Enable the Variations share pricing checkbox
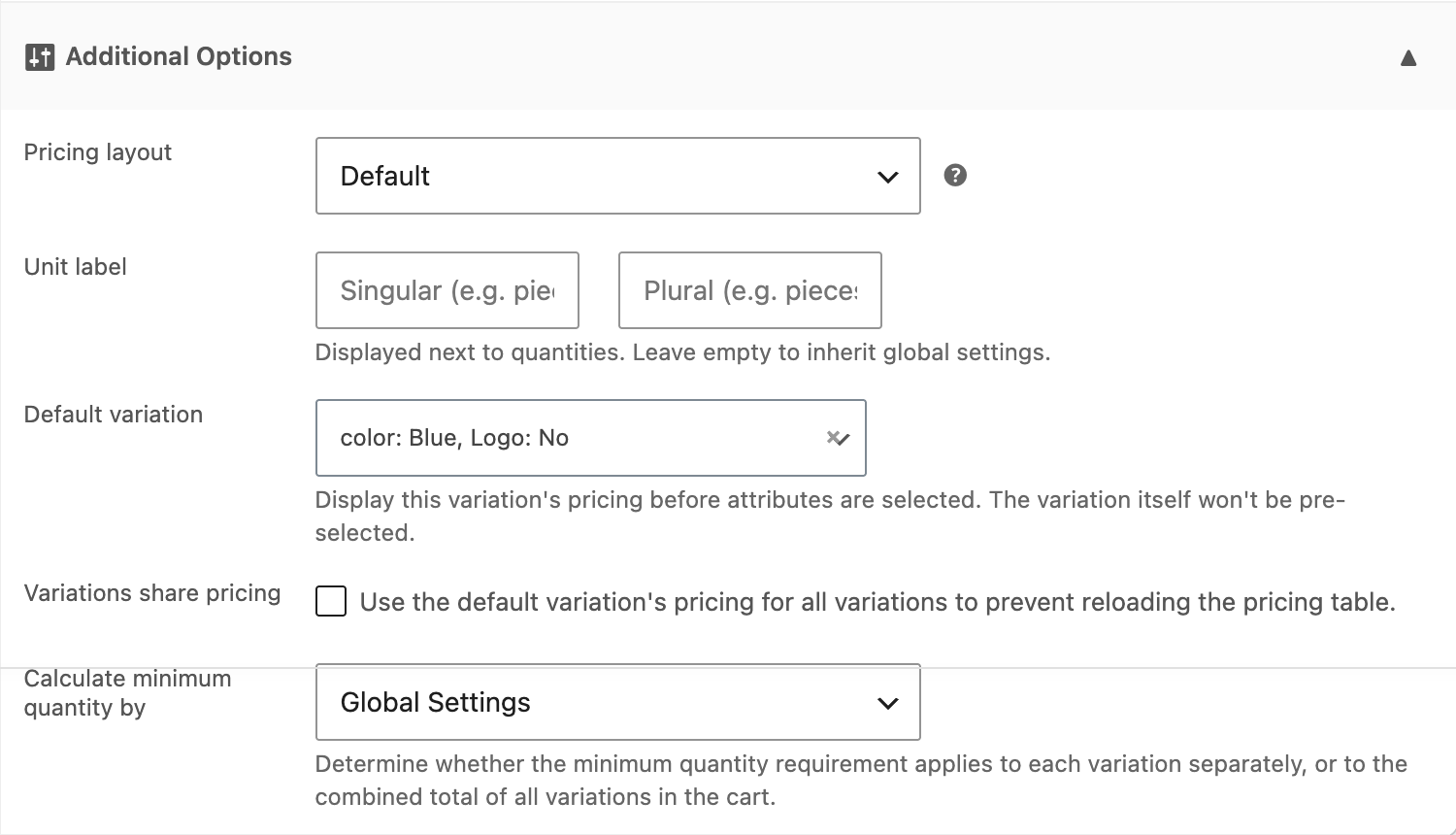Image resolution: width=1456 pixels, height=835 pixels. click(331, 602)
